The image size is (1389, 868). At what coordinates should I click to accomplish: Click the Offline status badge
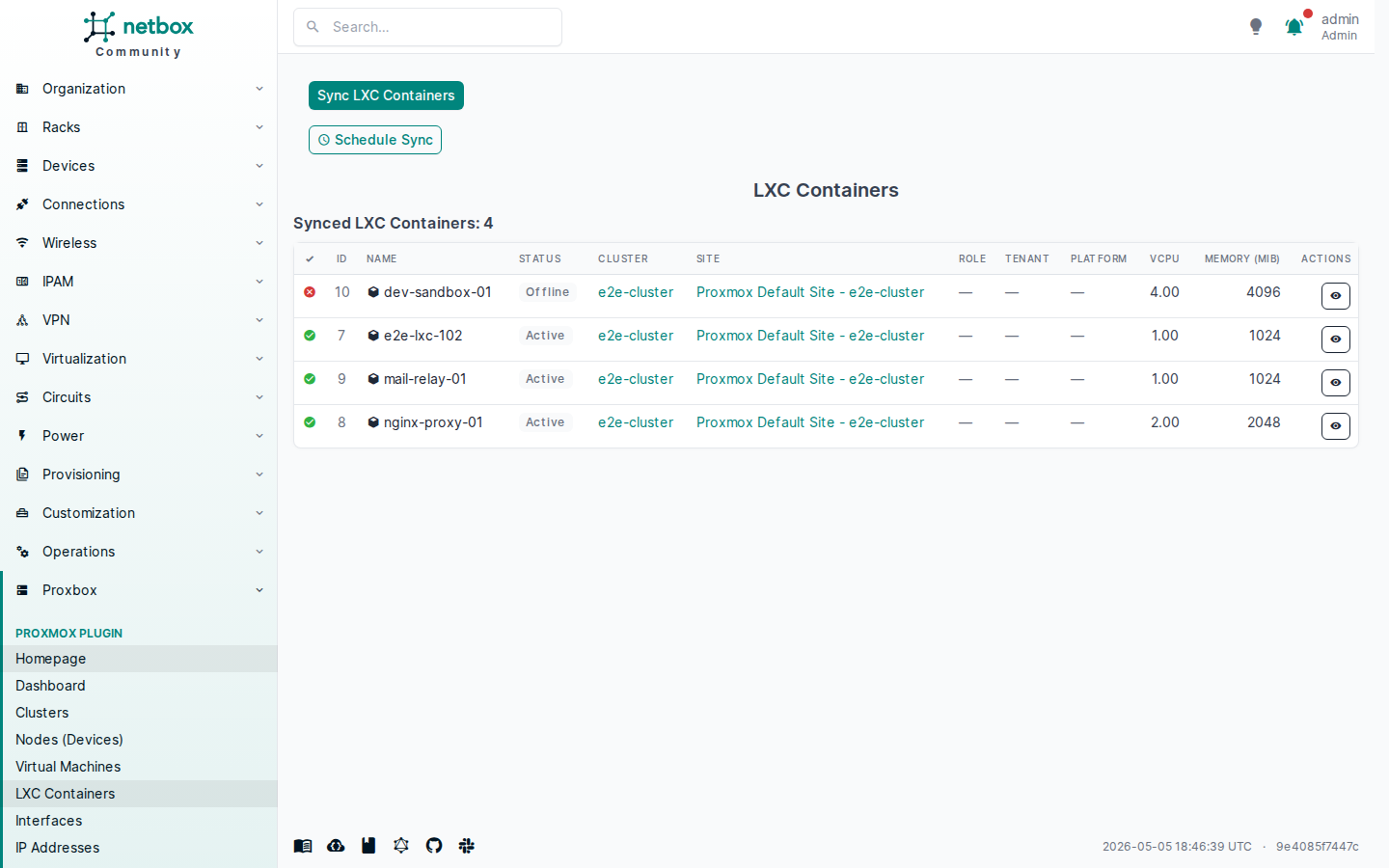[547, 292]
